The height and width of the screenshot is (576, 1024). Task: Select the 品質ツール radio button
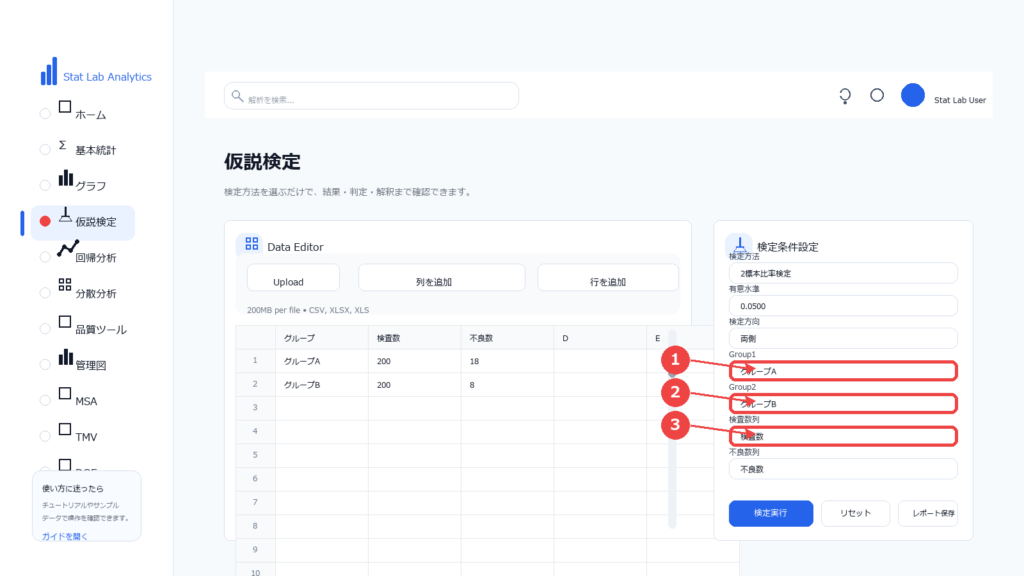(45, 329)
